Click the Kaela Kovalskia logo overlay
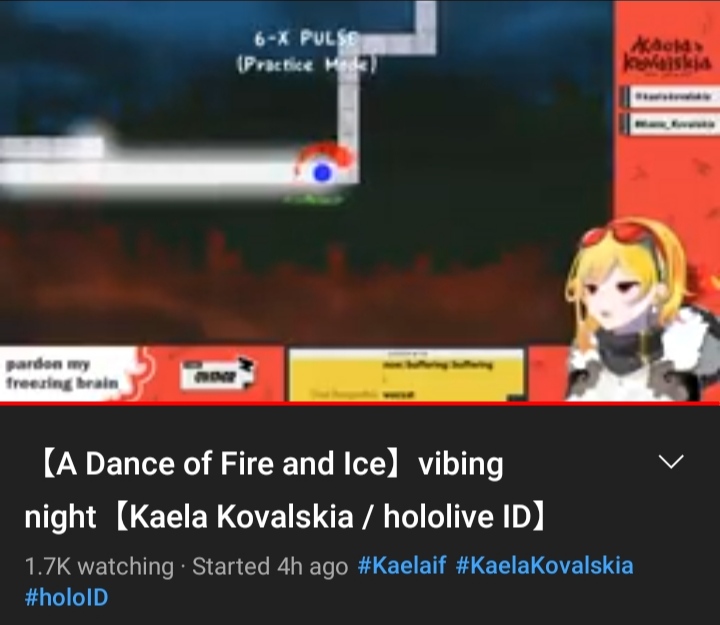This screenshot has height=625, width=720. (x=668, y=56)
